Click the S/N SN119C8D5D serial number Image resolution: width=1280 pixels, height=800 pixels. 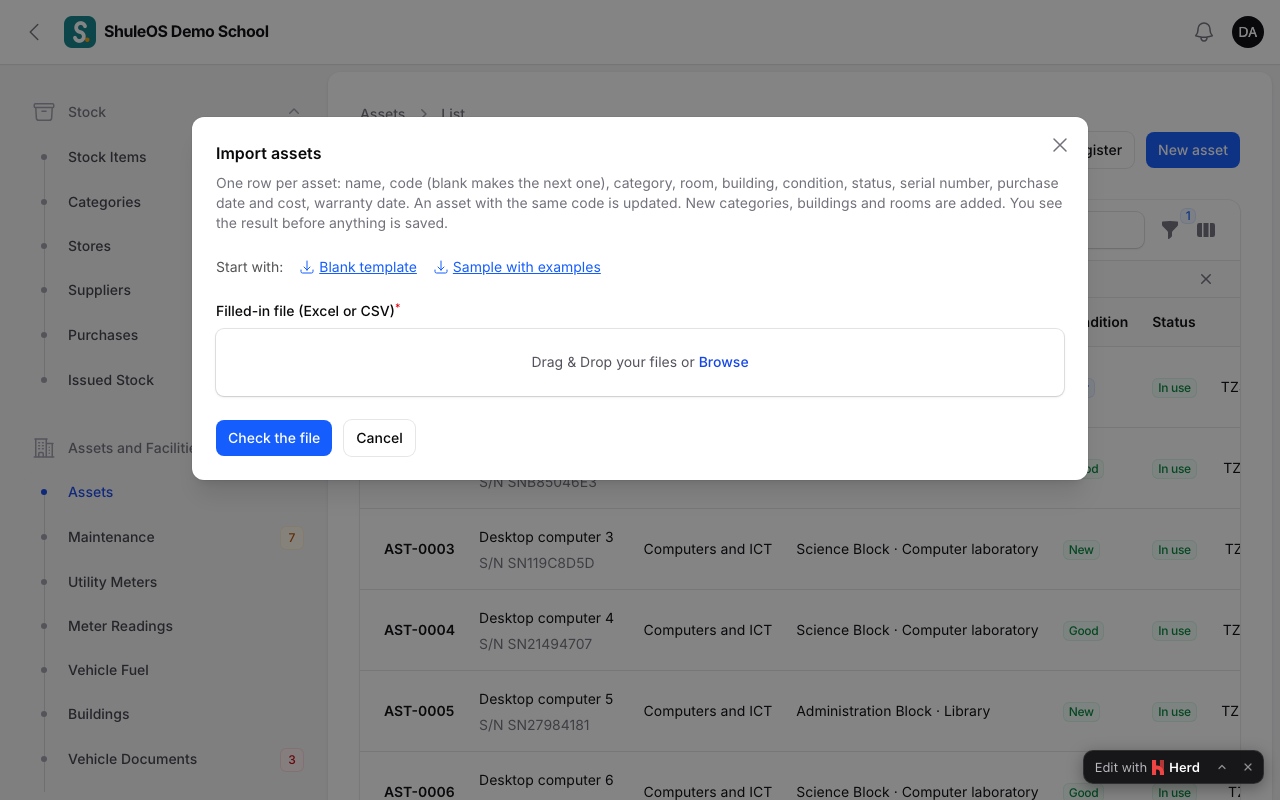(x=536, y=563)
